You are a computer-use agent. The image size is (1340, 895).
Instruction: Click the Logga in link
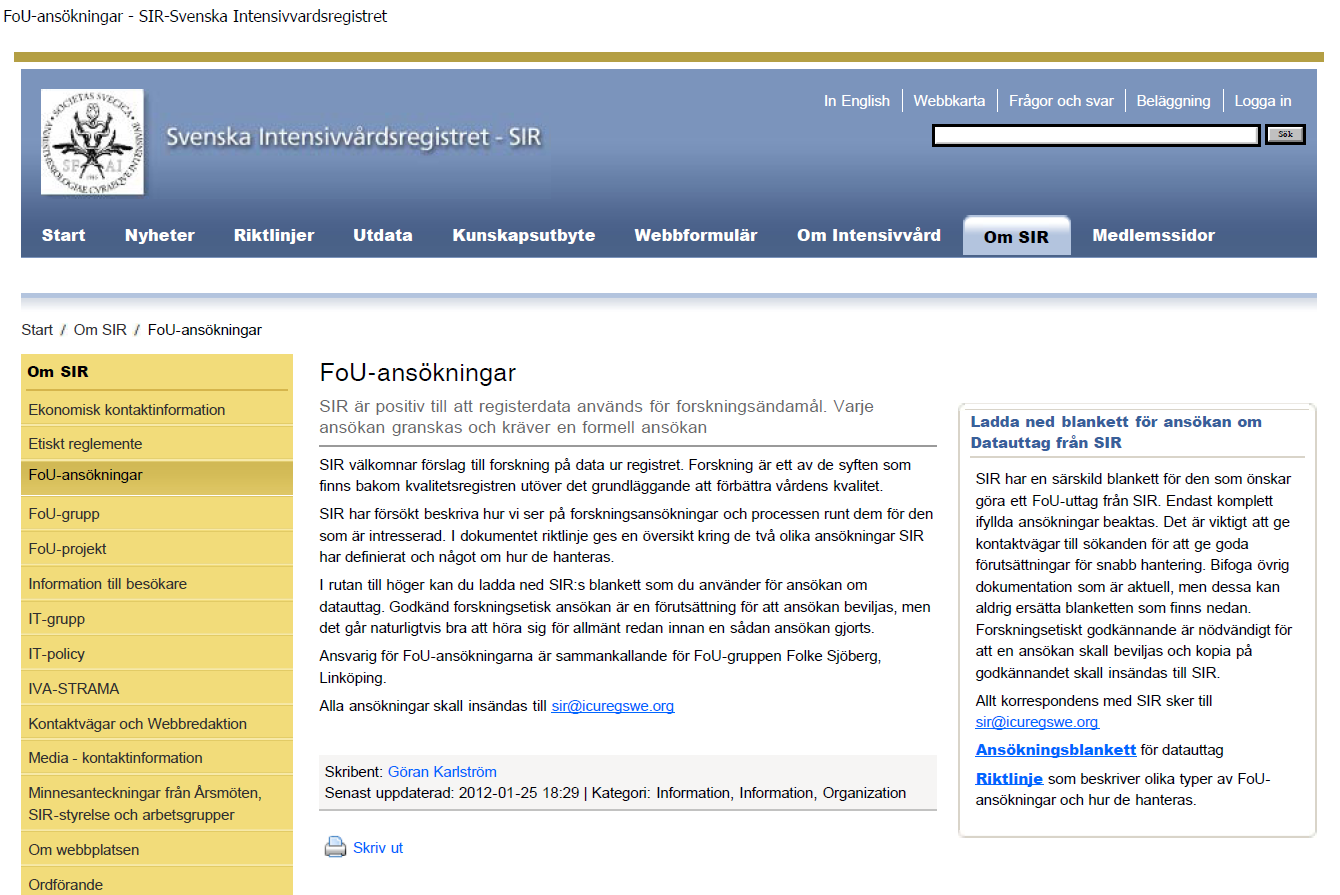click(1263, 101)
